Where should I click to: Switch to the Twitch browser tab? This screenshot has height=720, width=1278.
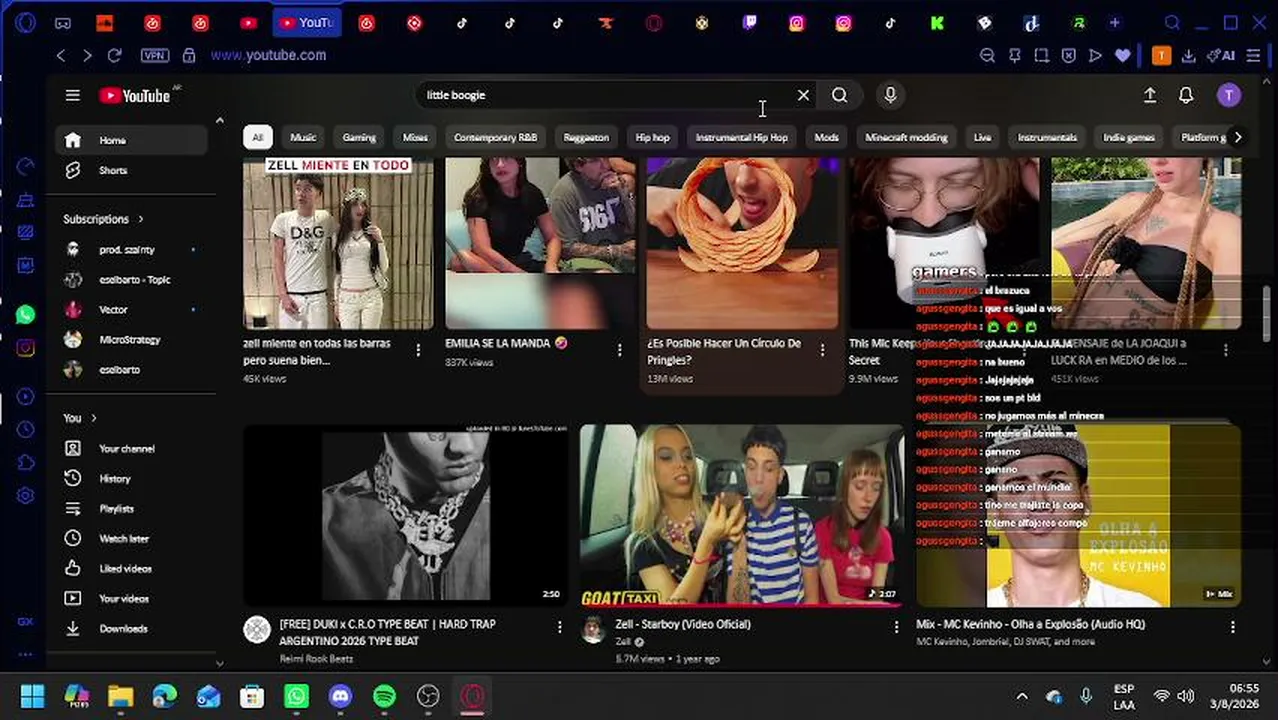click(x=750, y=23)
